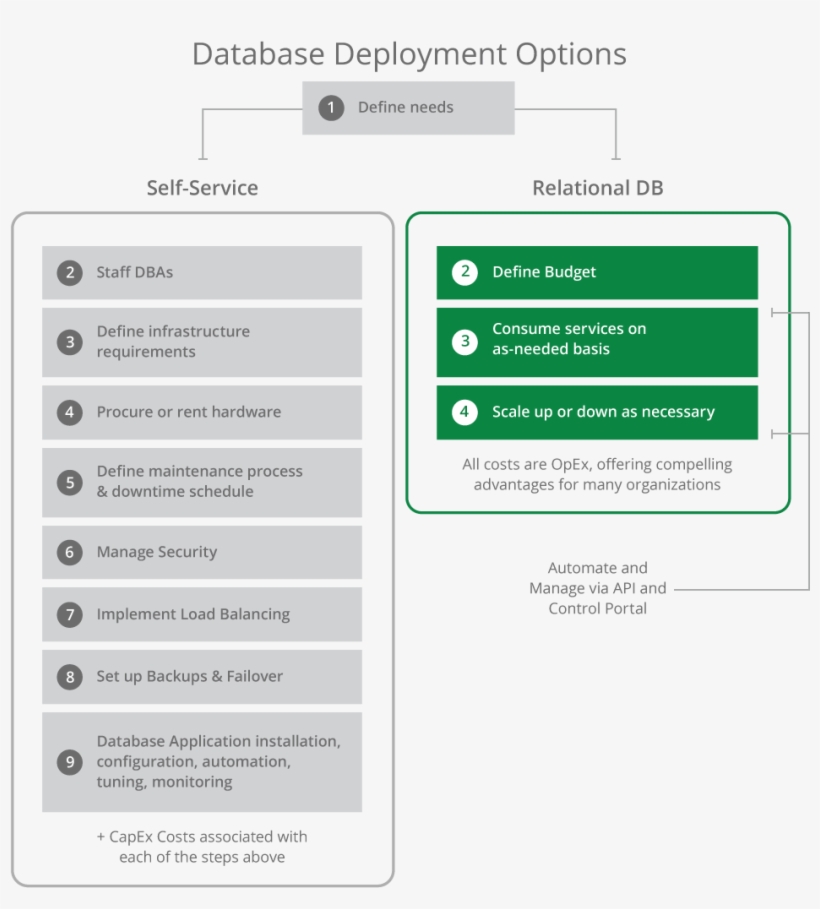
Task: Select the number 7 badge beside Implement Load Balancing
Action: click(x=69, y=616)
